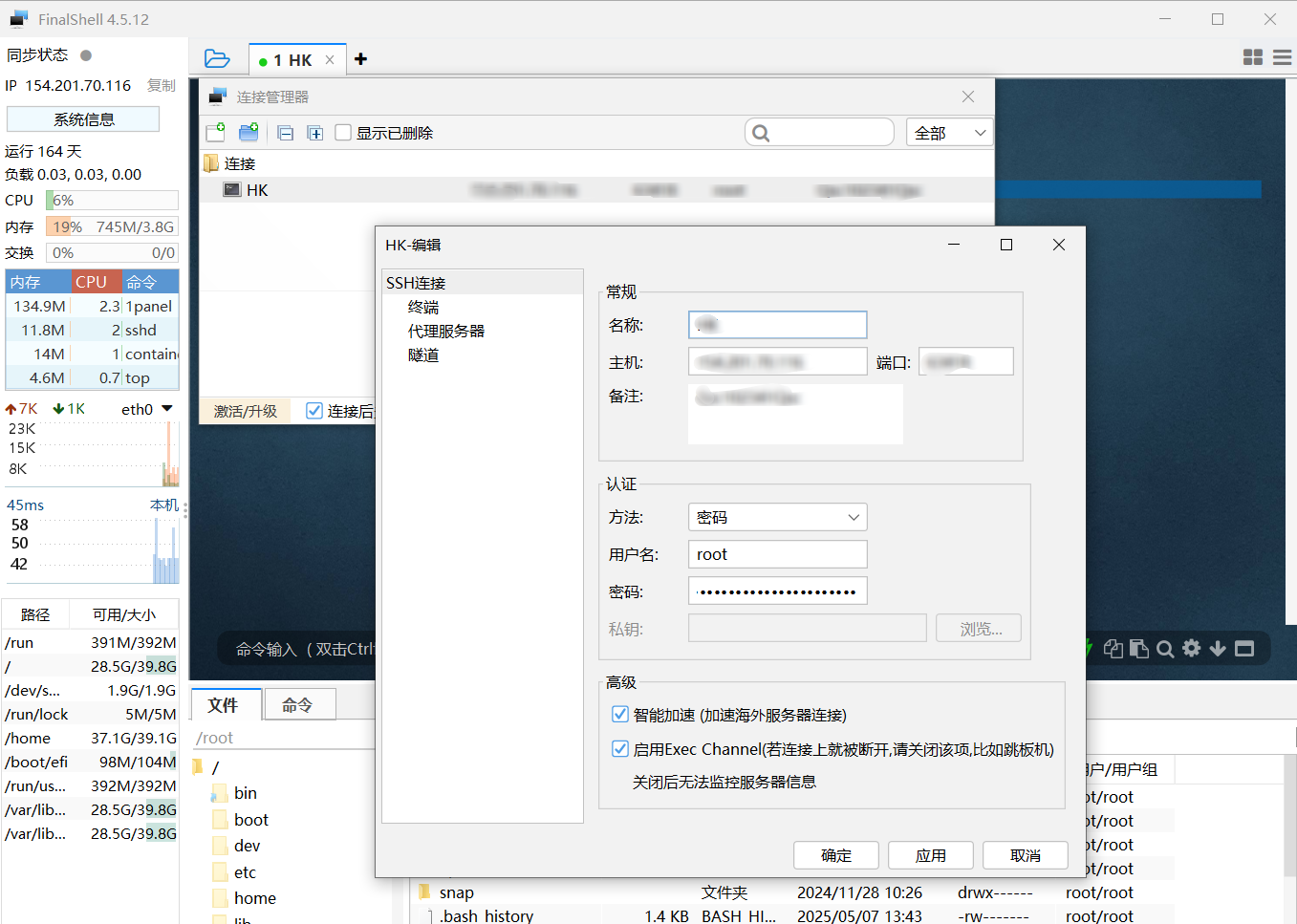Open terminal search with the magnifier icon
The image size is (1297, 924).
1165,649
